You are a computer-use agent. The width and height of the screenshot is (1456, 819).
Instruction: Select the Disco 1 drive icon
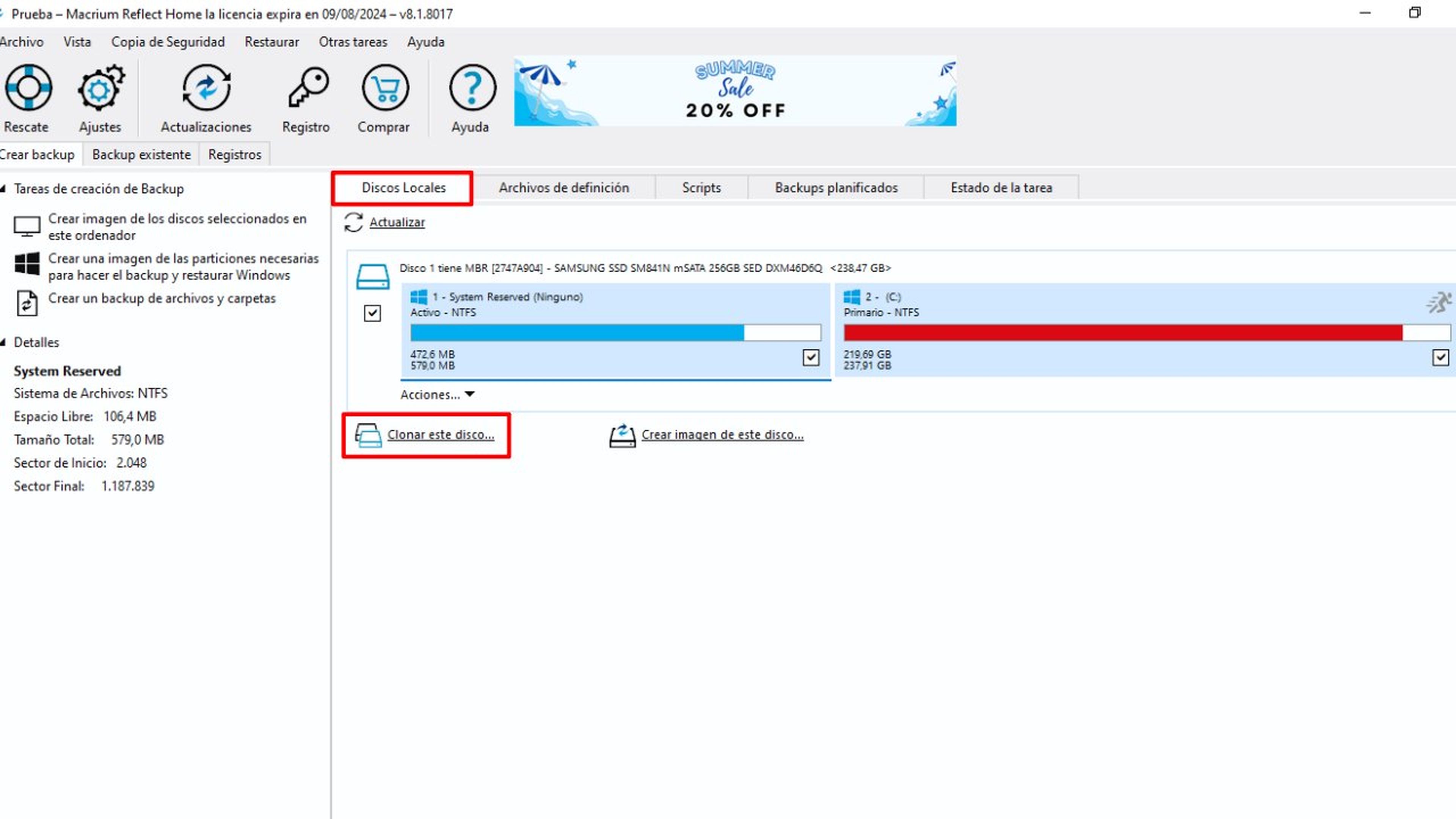[x=372, y=277]
